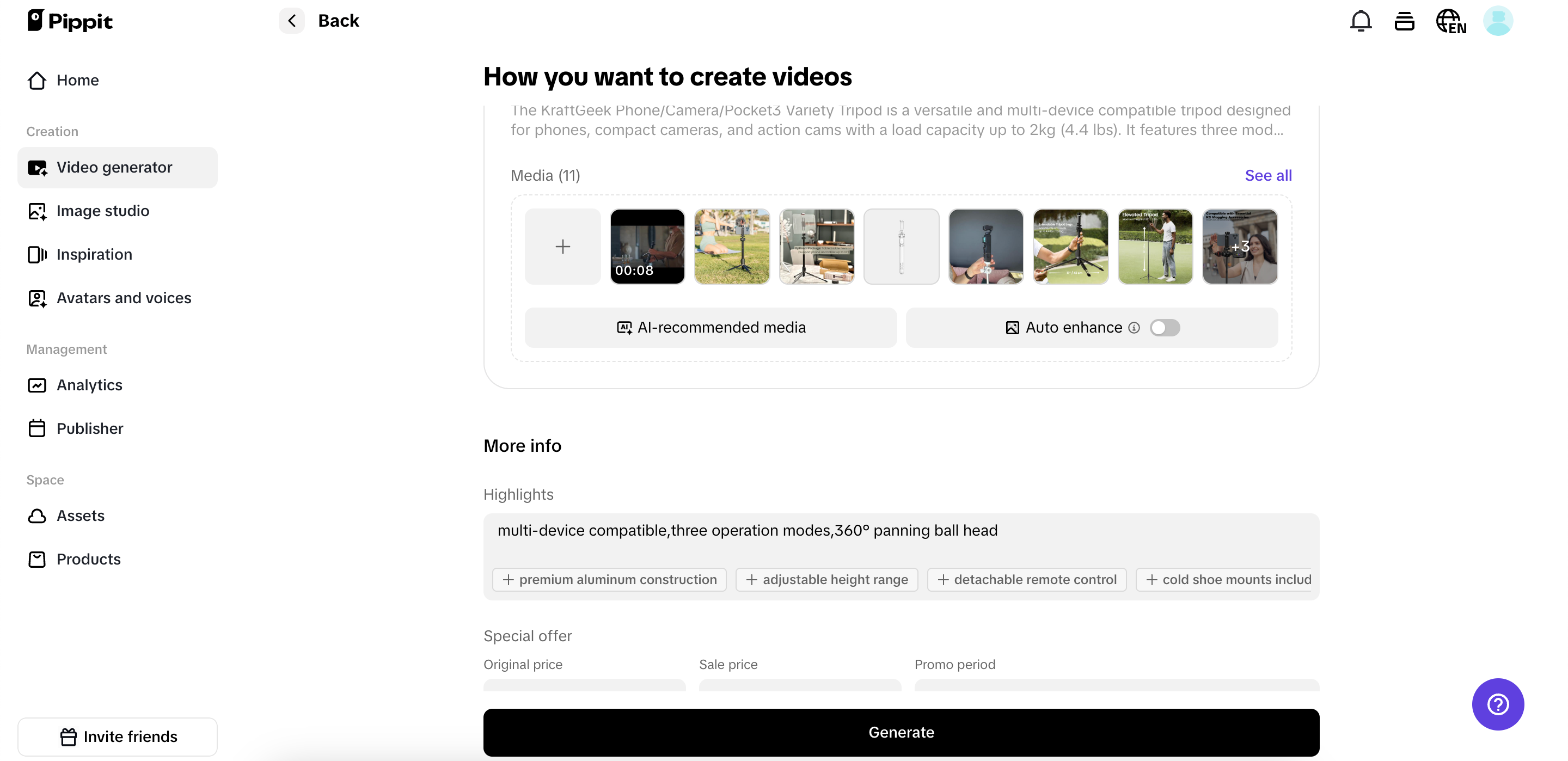Image resolution: width=1568 pixels, height=761 pixels.
Task: Select the Video generator tool
Action: pyautogui.click(x=114, y=167)
